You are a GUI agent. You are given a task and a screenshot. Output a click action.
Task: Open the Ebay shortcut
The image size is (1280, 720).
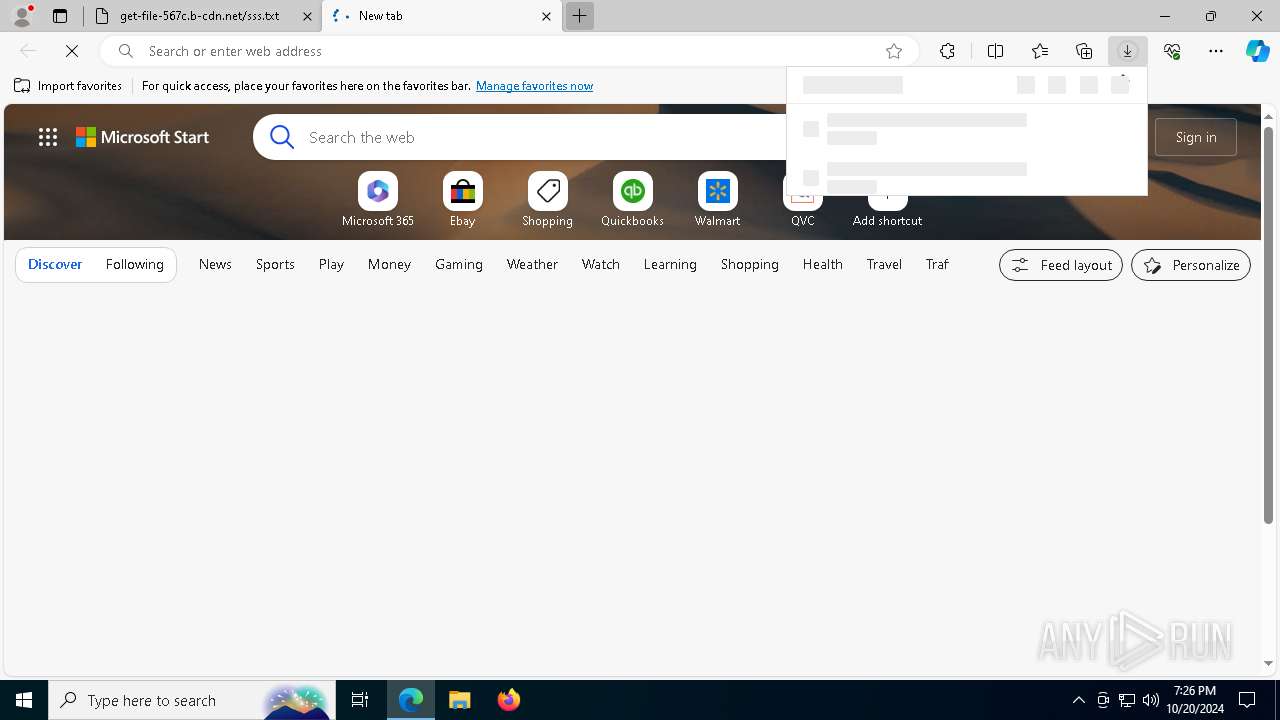pyautogui.click(x=462, y=200)
